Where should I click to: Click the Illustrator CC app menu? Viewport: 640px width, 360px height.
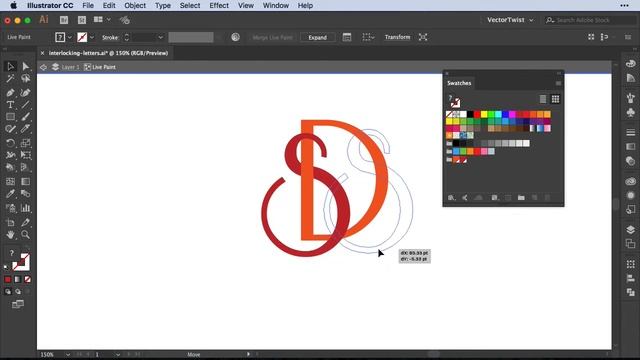coord(50,5)
